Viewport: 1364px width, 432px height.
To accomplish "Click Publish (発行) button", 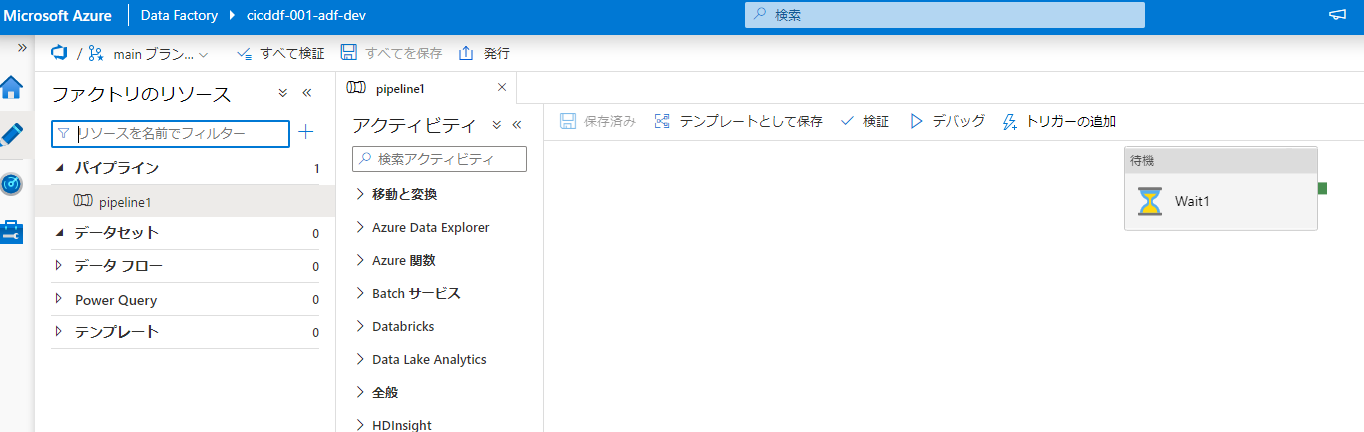I will (484, 54).
